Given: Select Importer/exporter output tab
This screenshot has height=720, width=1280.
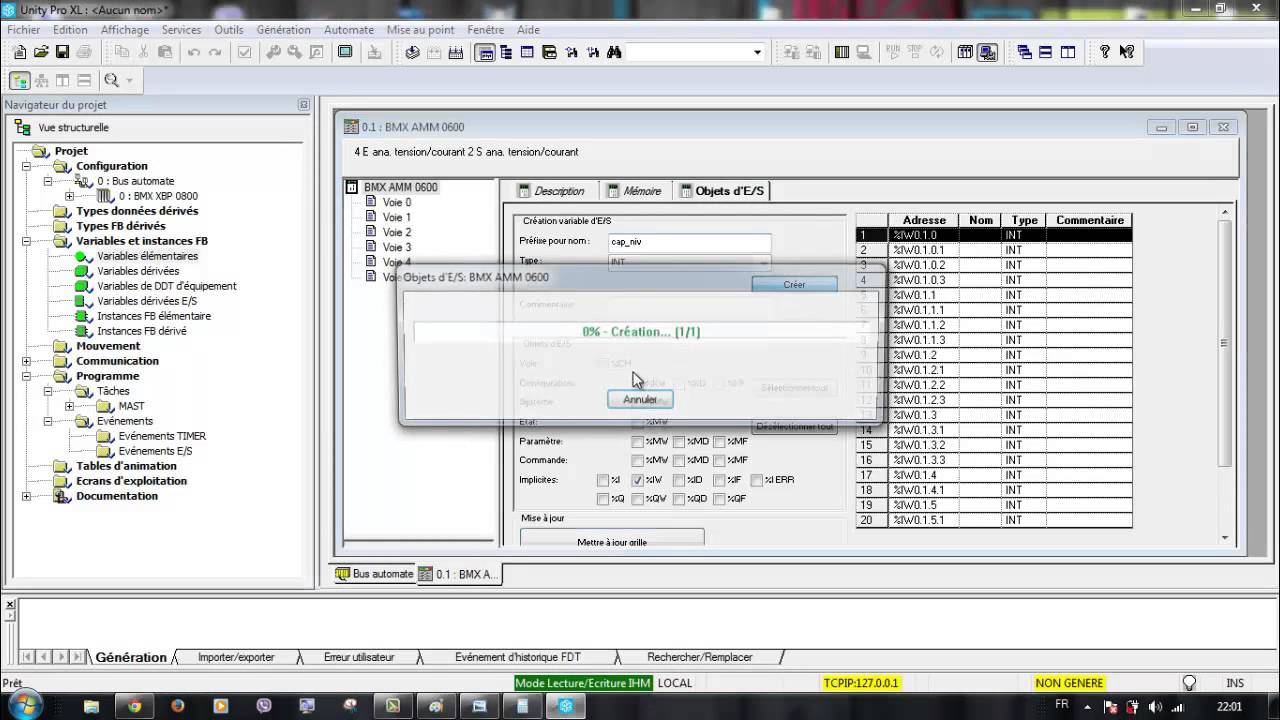Looking at the screenshot, I should 236,657.
